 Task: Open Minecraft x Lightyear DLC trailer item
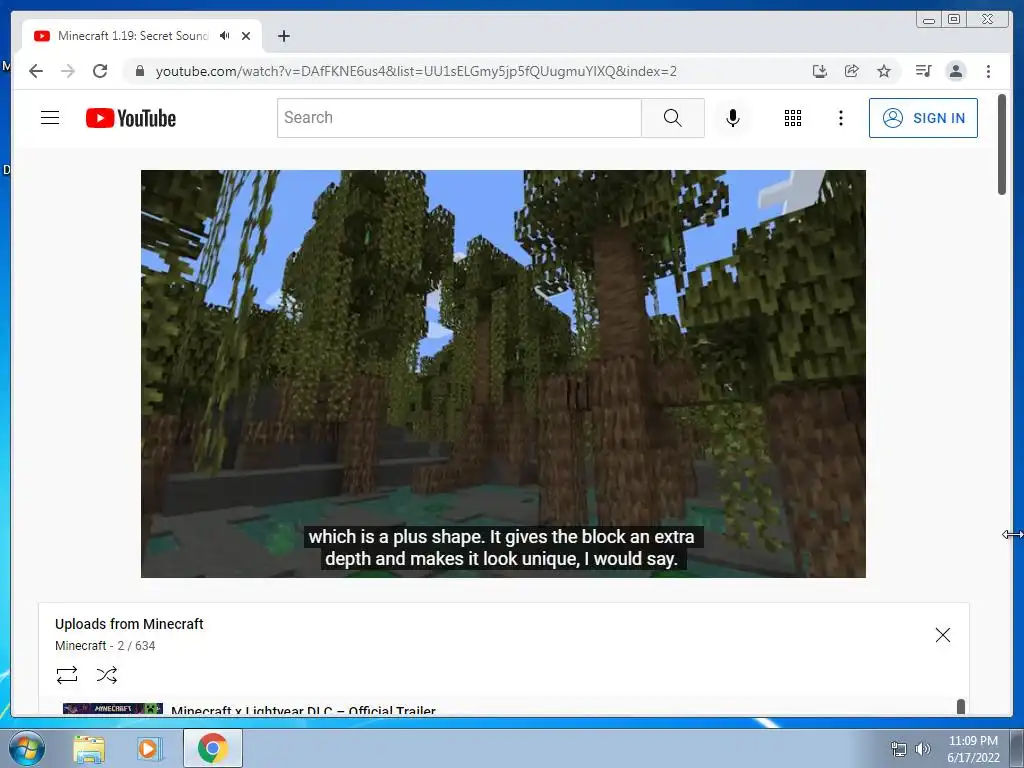[x=303, y=710]
